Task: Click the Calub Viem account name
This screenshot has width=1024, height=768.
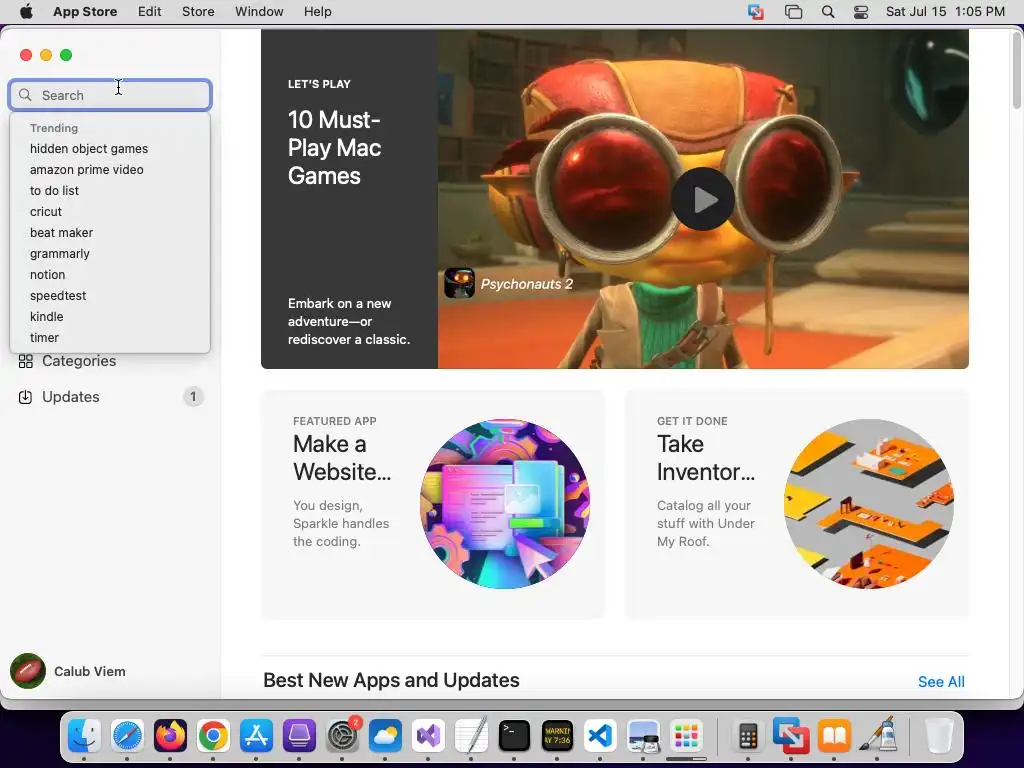Action: tap(89, 671)
